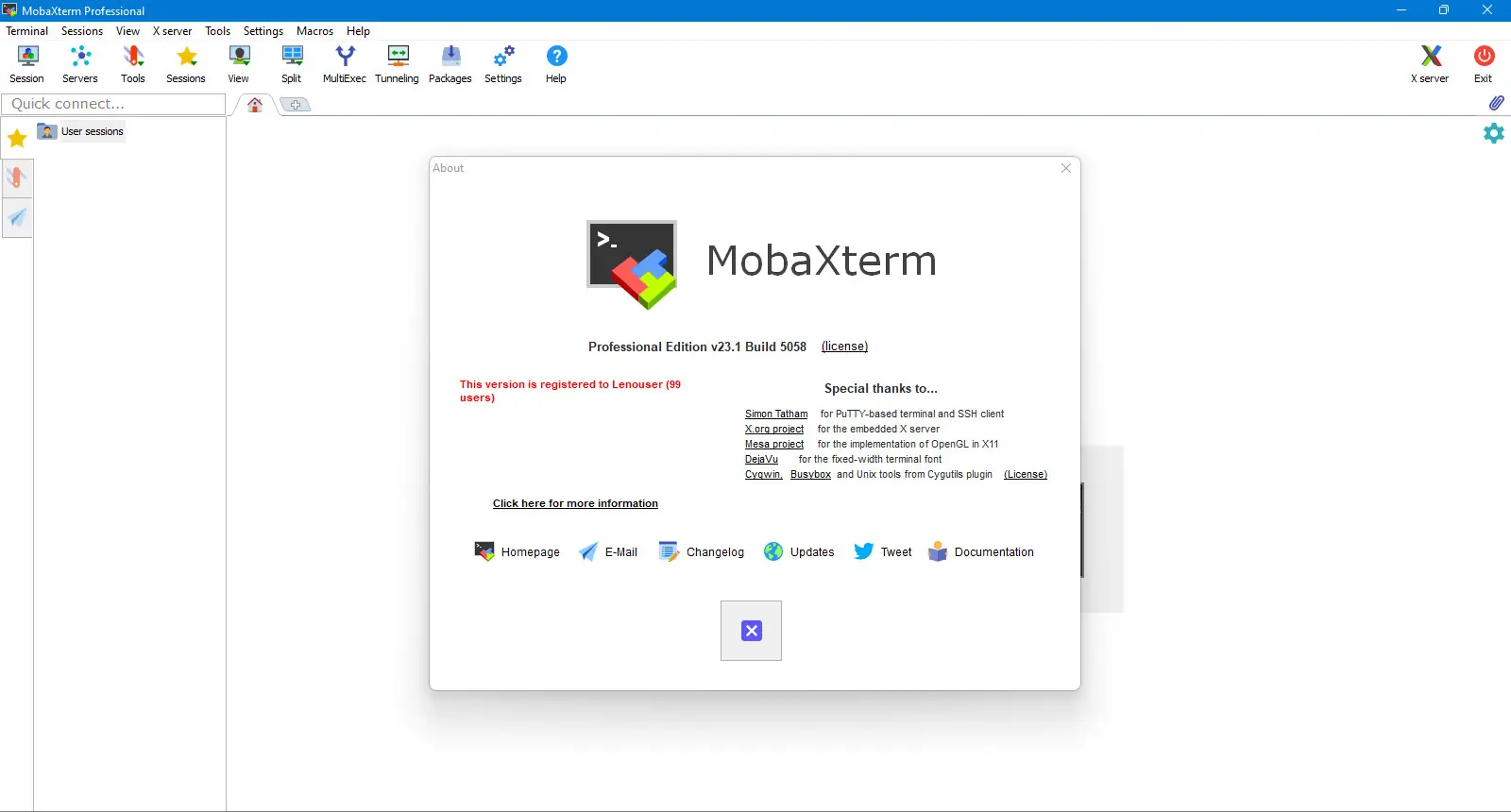Open the Tools menu in menu bar
1511x812 pixels.
[x=218, y=31]
